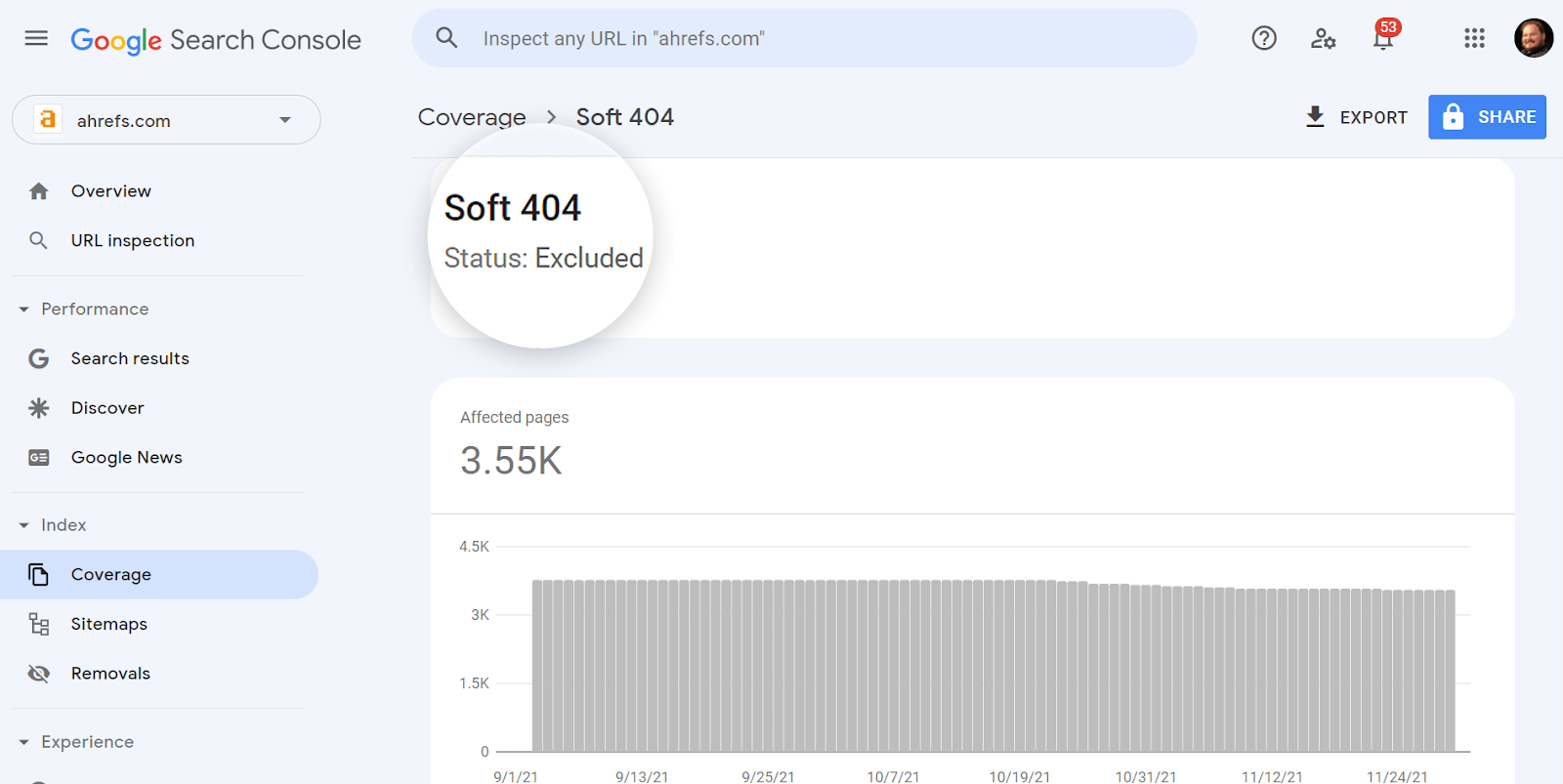Open the notifications bell with 53 alerts
1563x784 pixels.
(x=1382, y=39)
